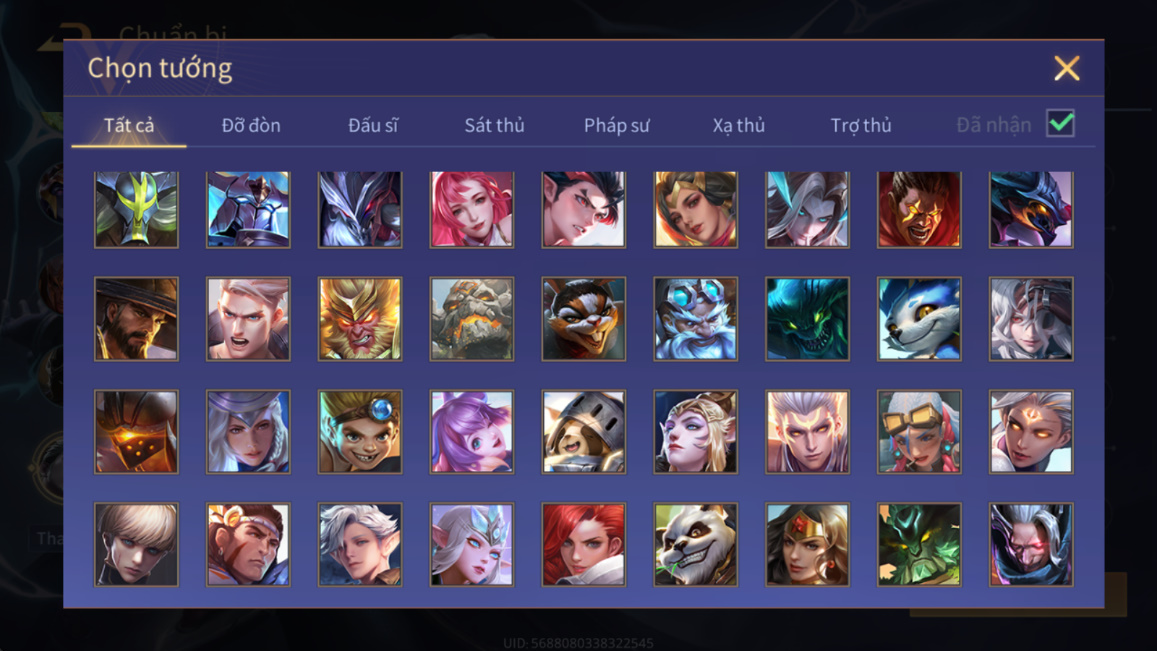Image resolution: width=1157 pixels, height=651 pixels.
Task: Select the red-haired woman hero portrait
Action: (584, 545)
